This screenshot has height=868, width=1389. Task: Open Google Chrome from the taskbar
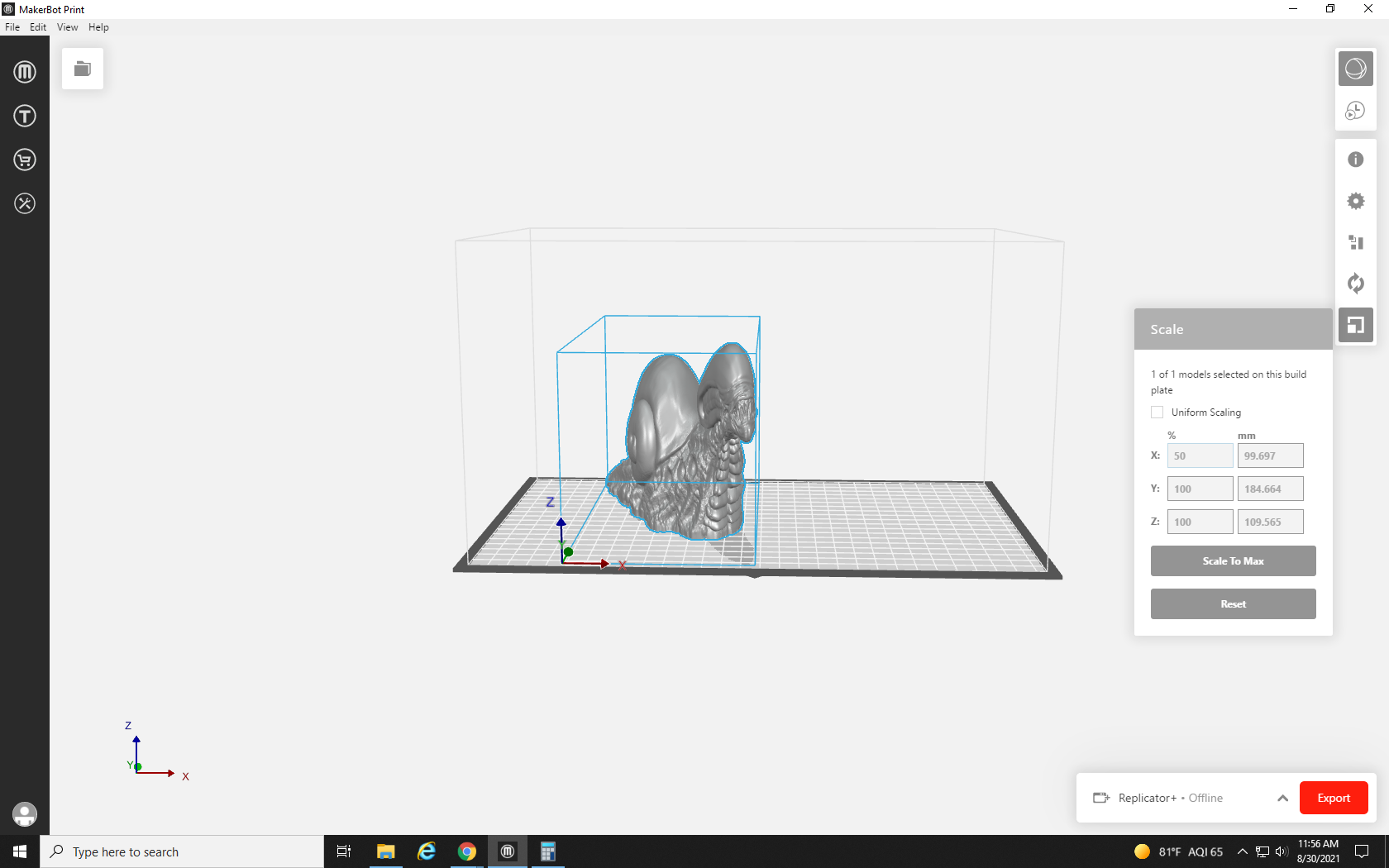click(x=467, y=851)
